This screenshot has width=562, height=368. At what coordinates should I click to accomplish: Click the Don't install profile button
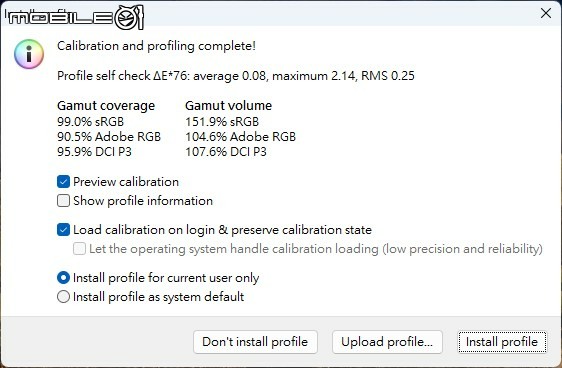tap(255, 342)
